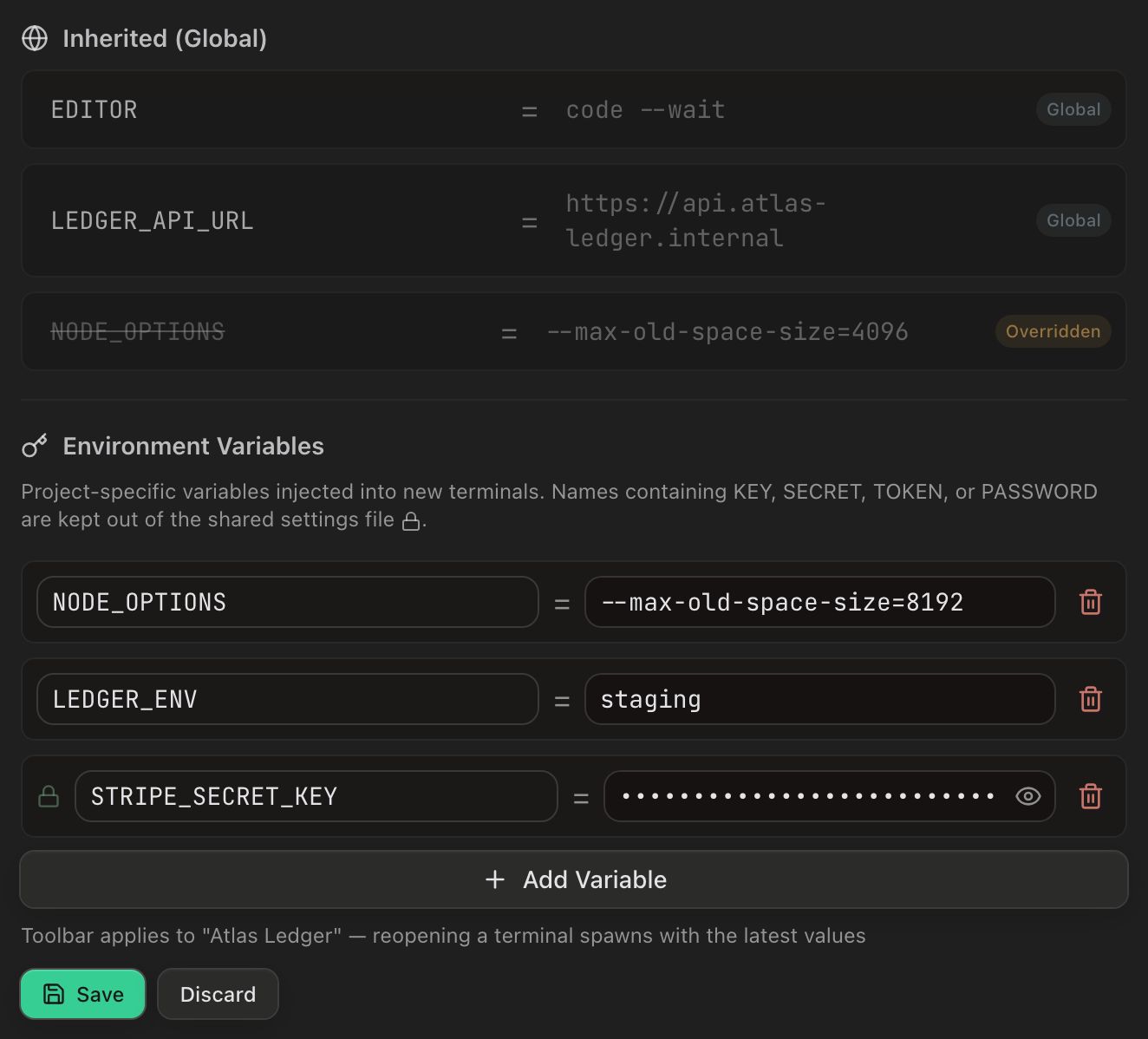Click the inherited EDITOR variable name
This screenshot has width=1148, height=1039.
pyautogui.click(x=95, y=109)
